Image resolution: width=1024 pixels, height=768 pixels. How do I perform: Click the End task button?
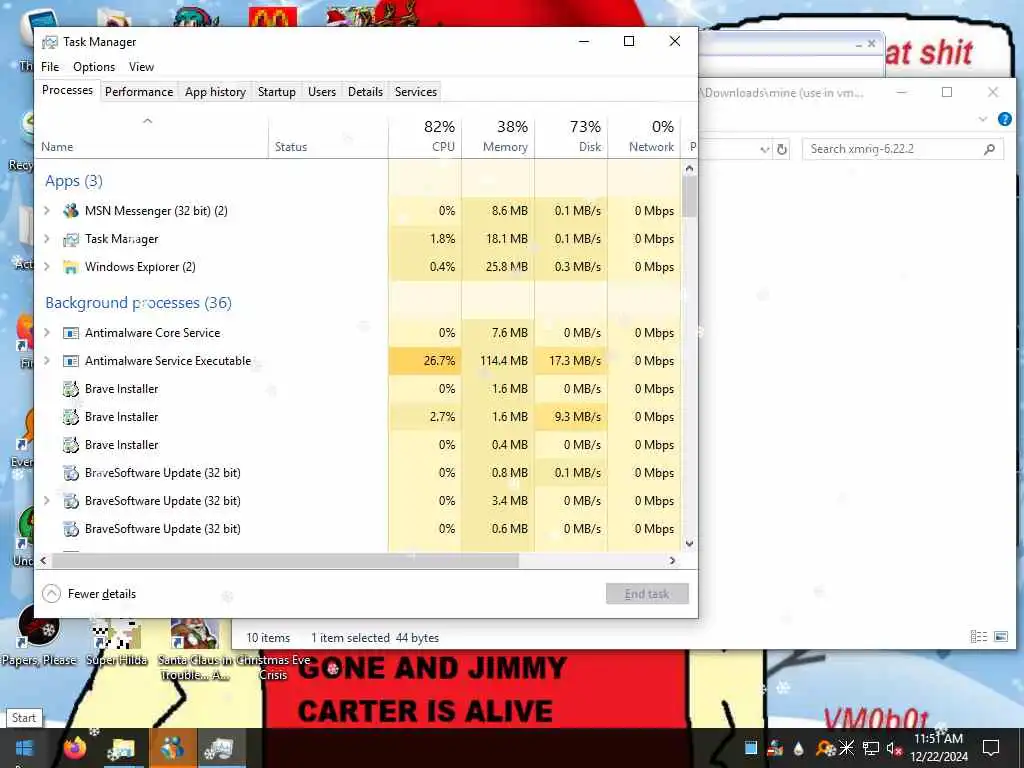click(x=647, y=594)
